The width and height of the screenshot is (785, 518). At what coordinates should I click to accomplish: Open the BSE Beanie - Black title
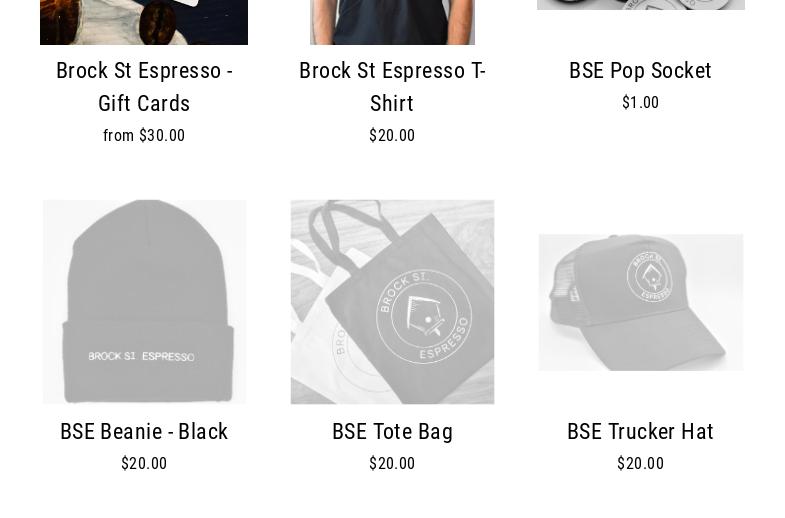(144, 431)
